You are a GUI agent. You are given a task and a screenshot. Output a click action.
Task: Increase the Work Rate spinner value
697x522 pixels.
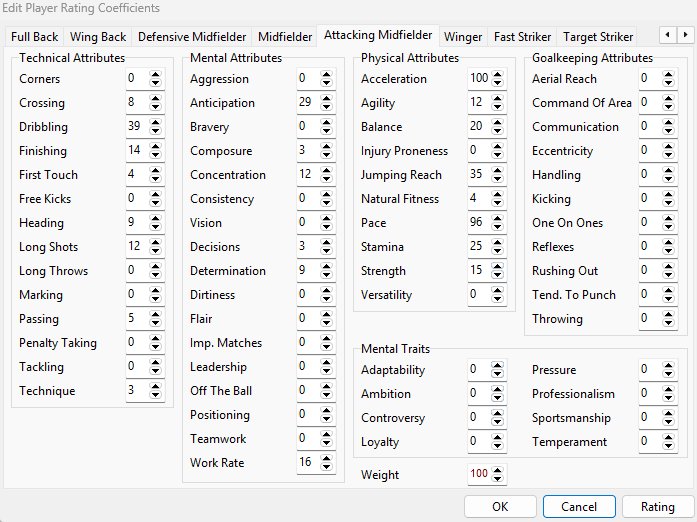327,459
